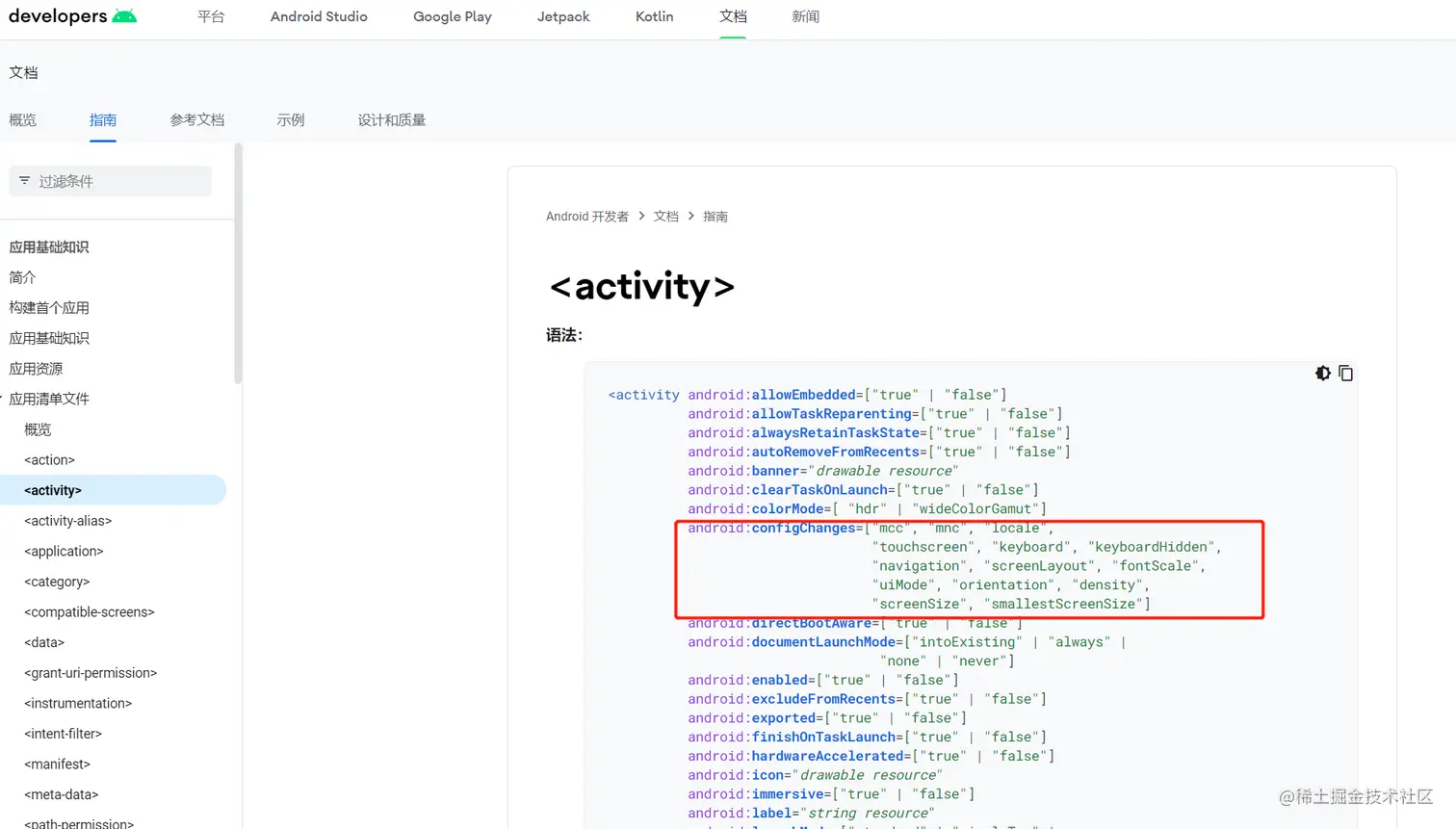Click the clearTaskOnLaunch attribute link
The height and width of the screenshot is (829, 1456).
point(819,490)
